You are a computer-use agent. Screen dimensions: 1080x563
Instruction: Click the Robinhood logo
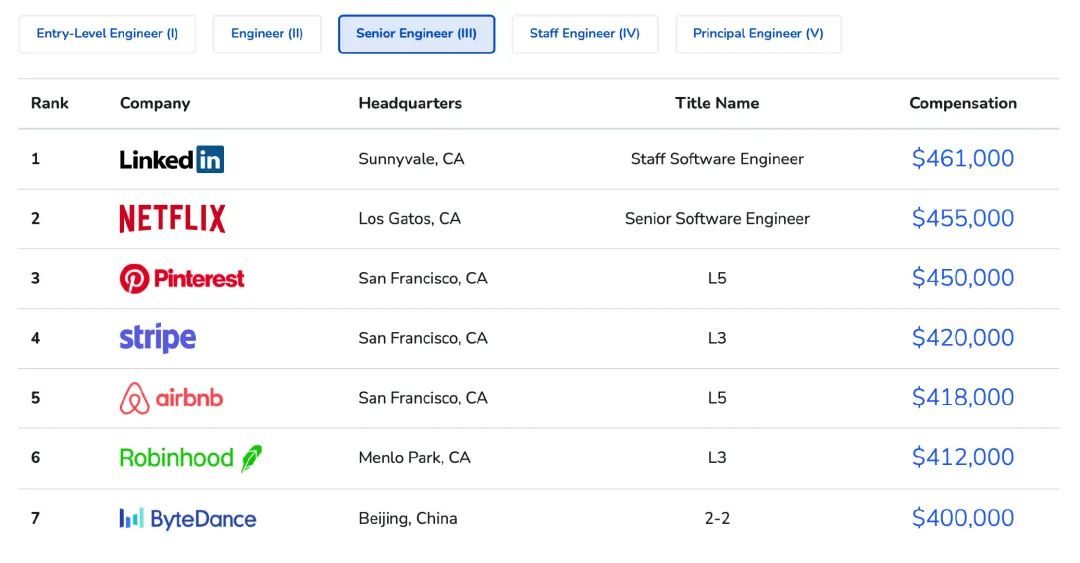pos(190,458)
